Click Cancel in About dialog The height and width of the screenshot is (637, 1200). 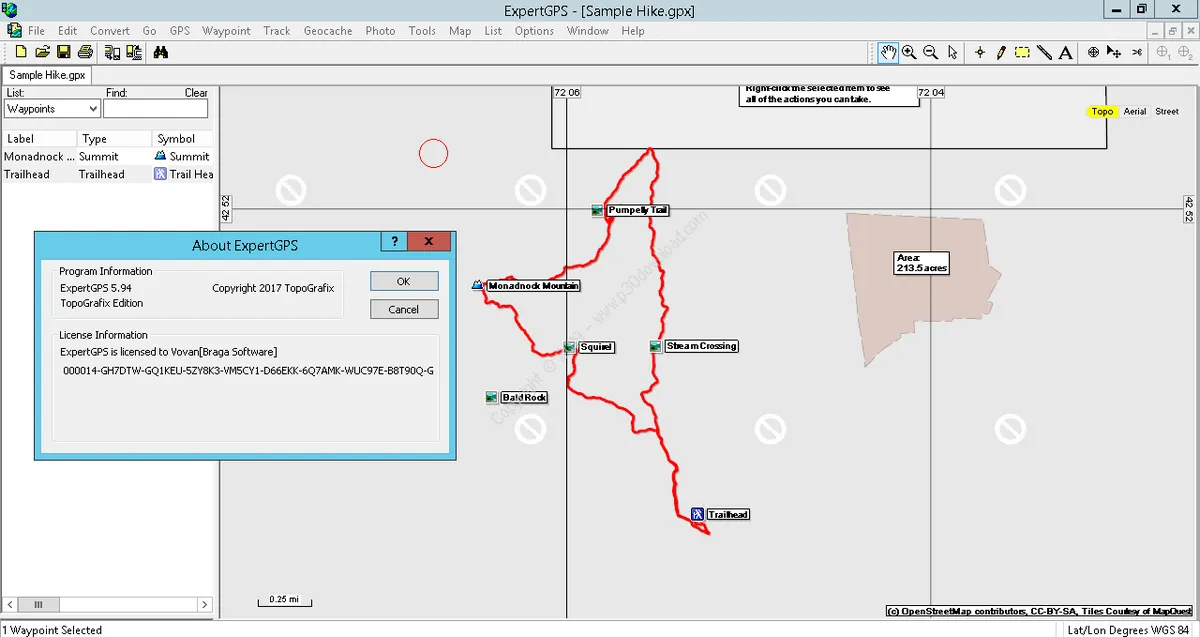[404, 309]
